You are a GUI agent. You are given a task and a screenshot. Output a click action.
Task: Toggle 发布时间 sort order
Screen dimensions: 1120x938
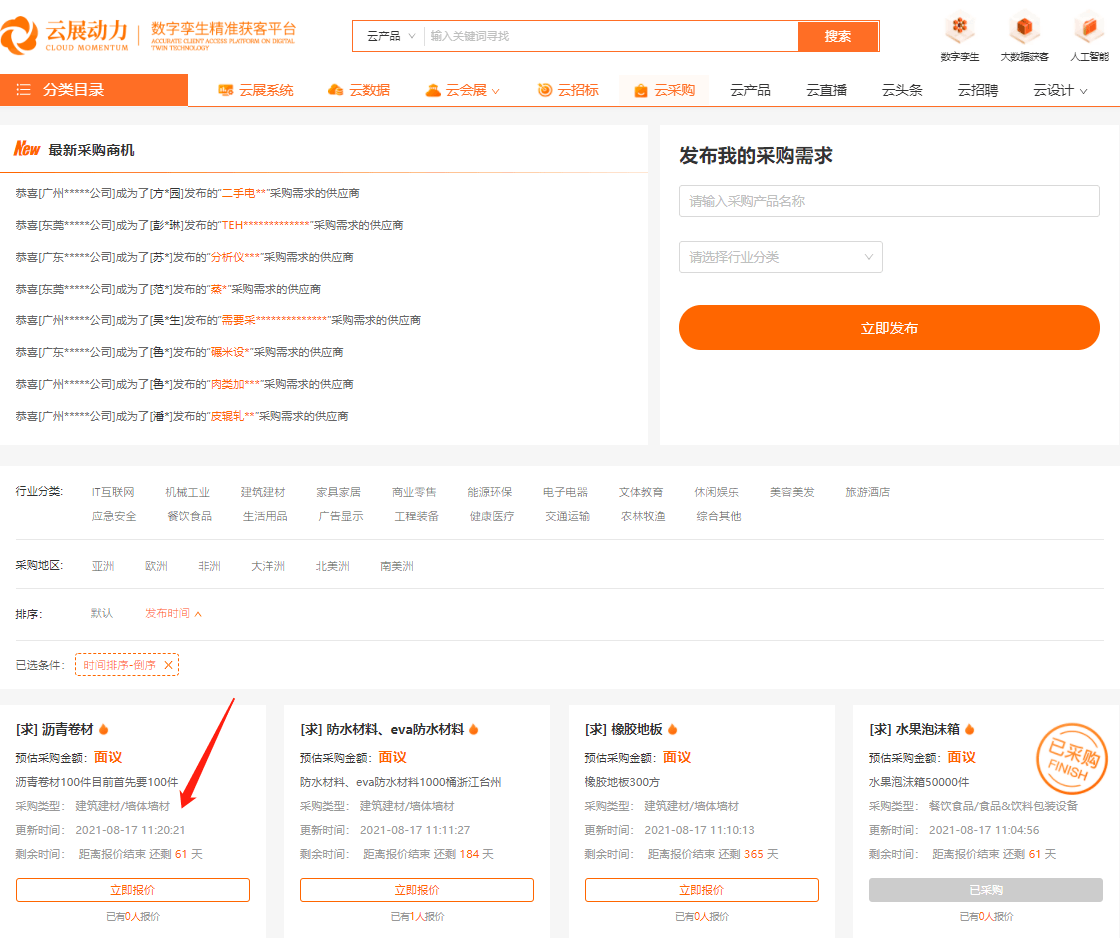173,613
